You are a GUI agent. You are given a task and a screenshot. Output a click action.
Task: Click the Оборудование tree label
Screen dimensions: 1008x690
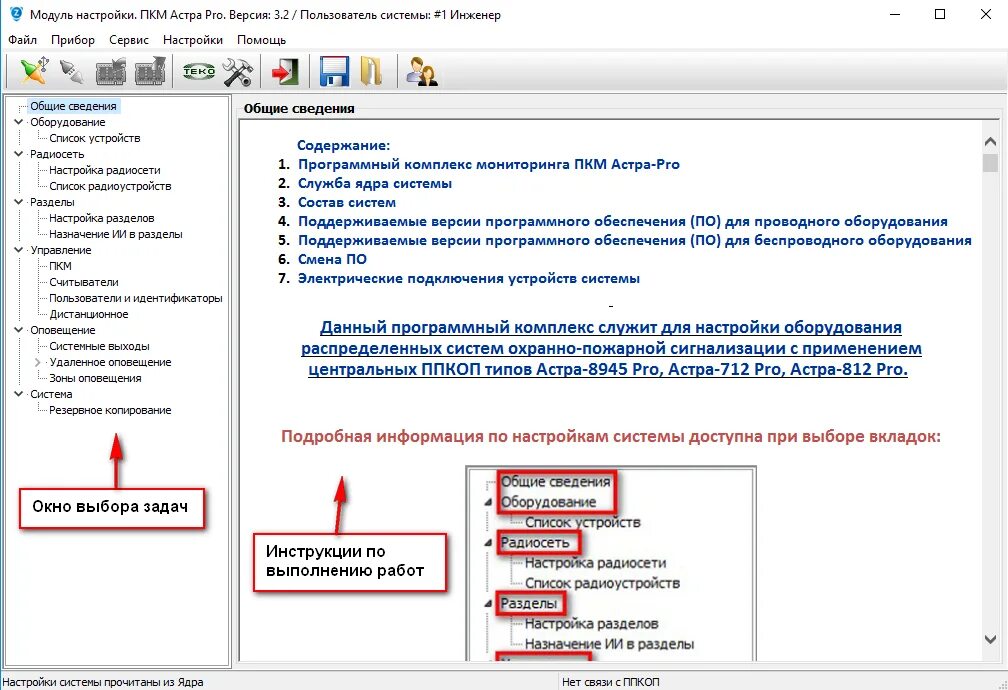coord(68,122)
